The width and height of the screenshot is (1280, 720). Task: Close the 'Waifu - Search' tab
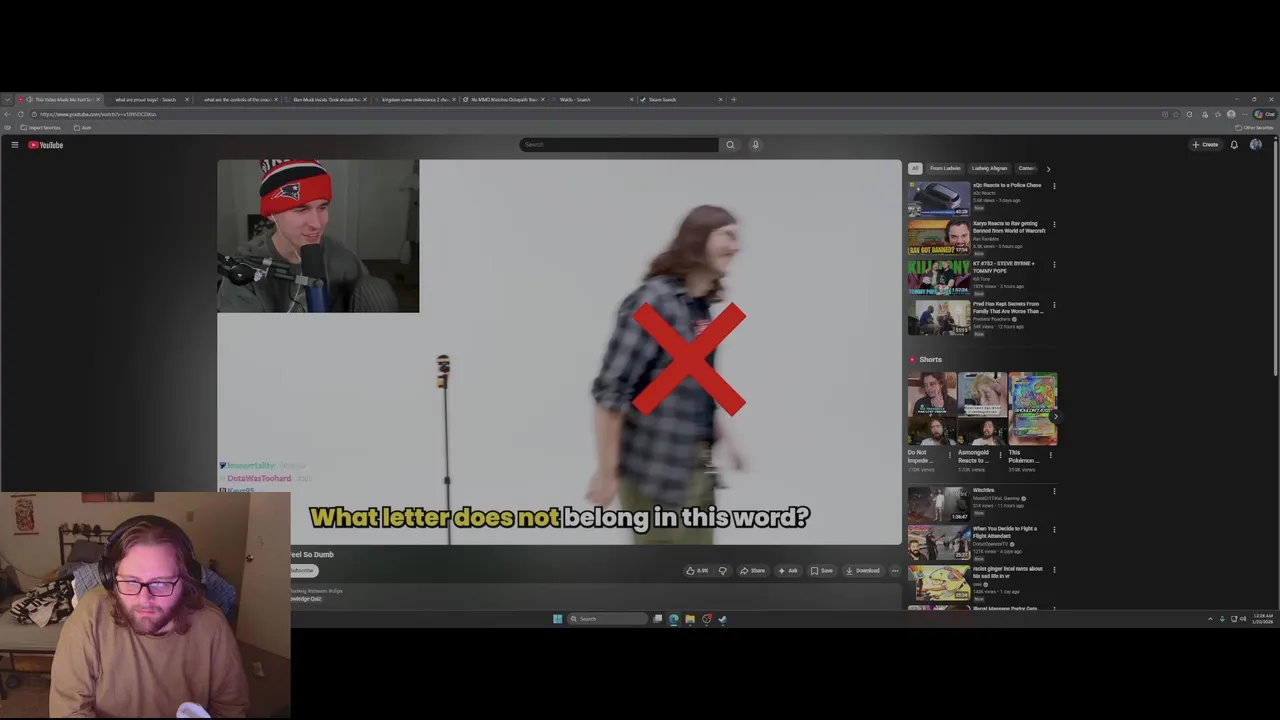631,100
